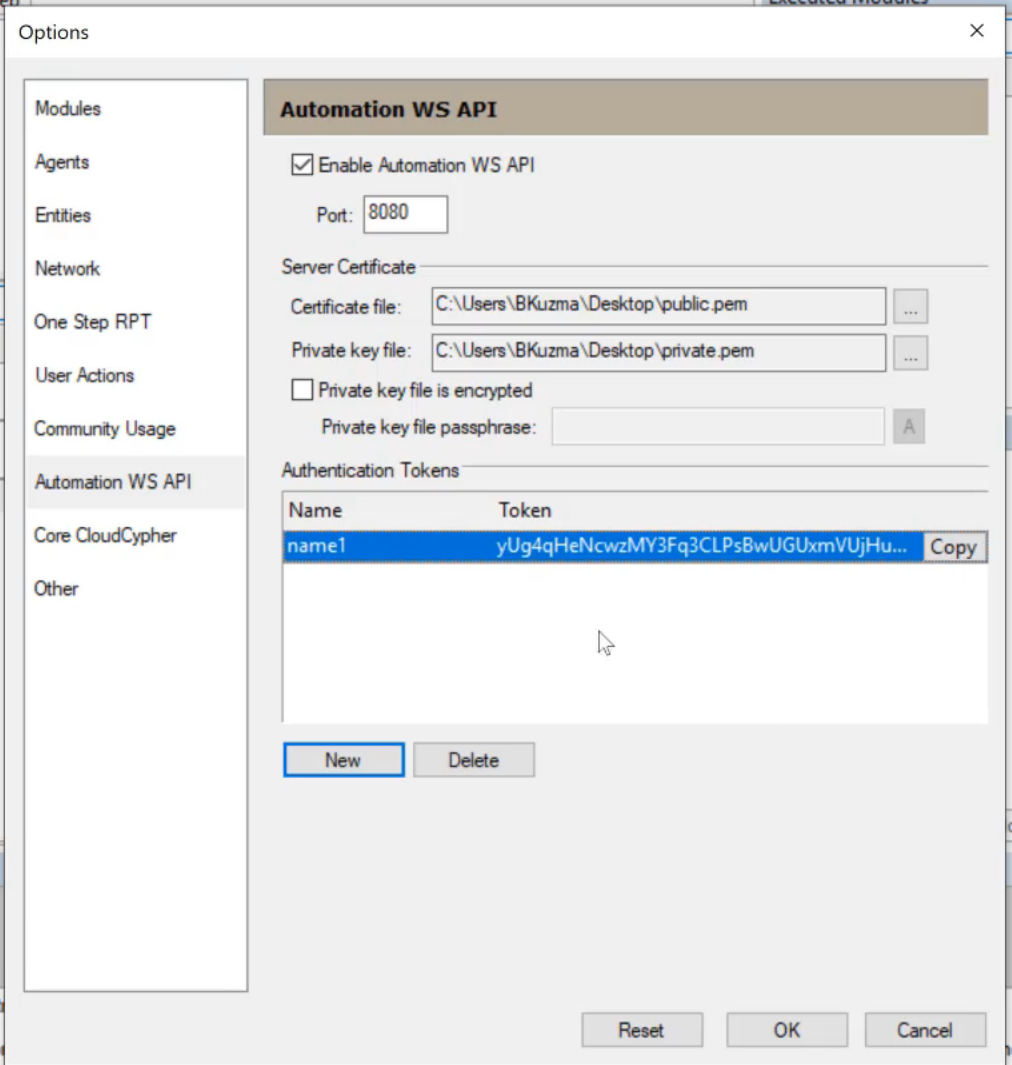The width and height of the screenshot is (1012, 1065).
Task: Go to Entities options page
Action: click(x=63, y=215)
